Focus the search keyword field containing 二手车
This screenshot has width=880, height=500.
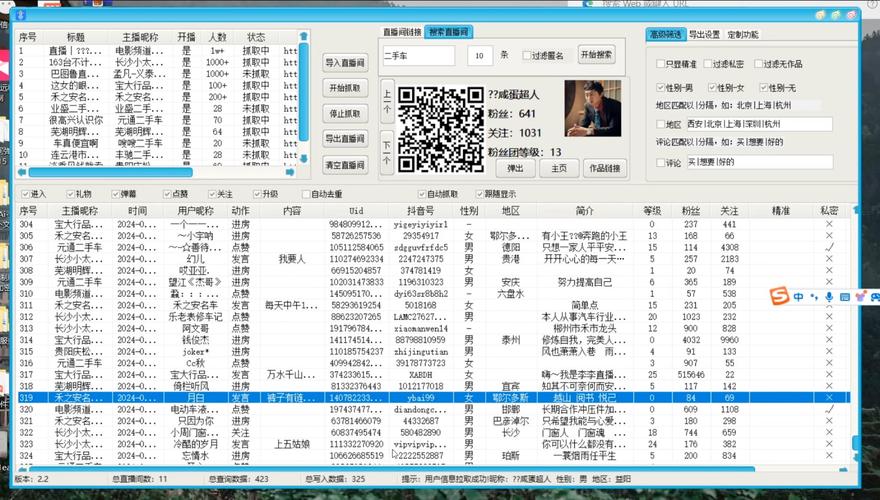click(x=419, y=56)
